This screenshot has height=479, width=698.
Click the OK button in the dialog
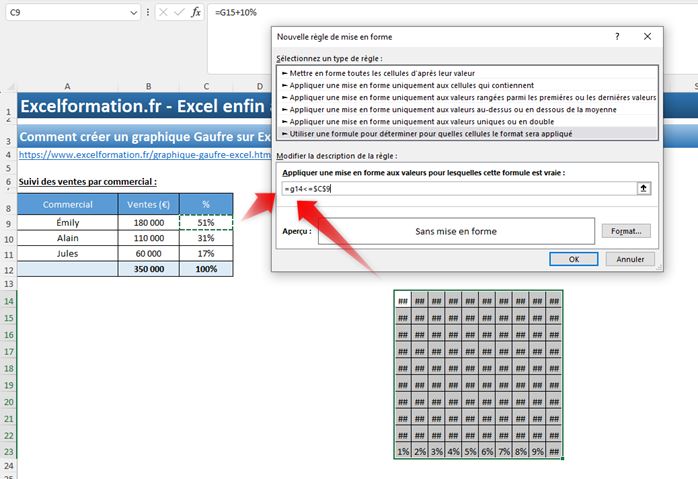pyautogui.click(x=573, y=259)
